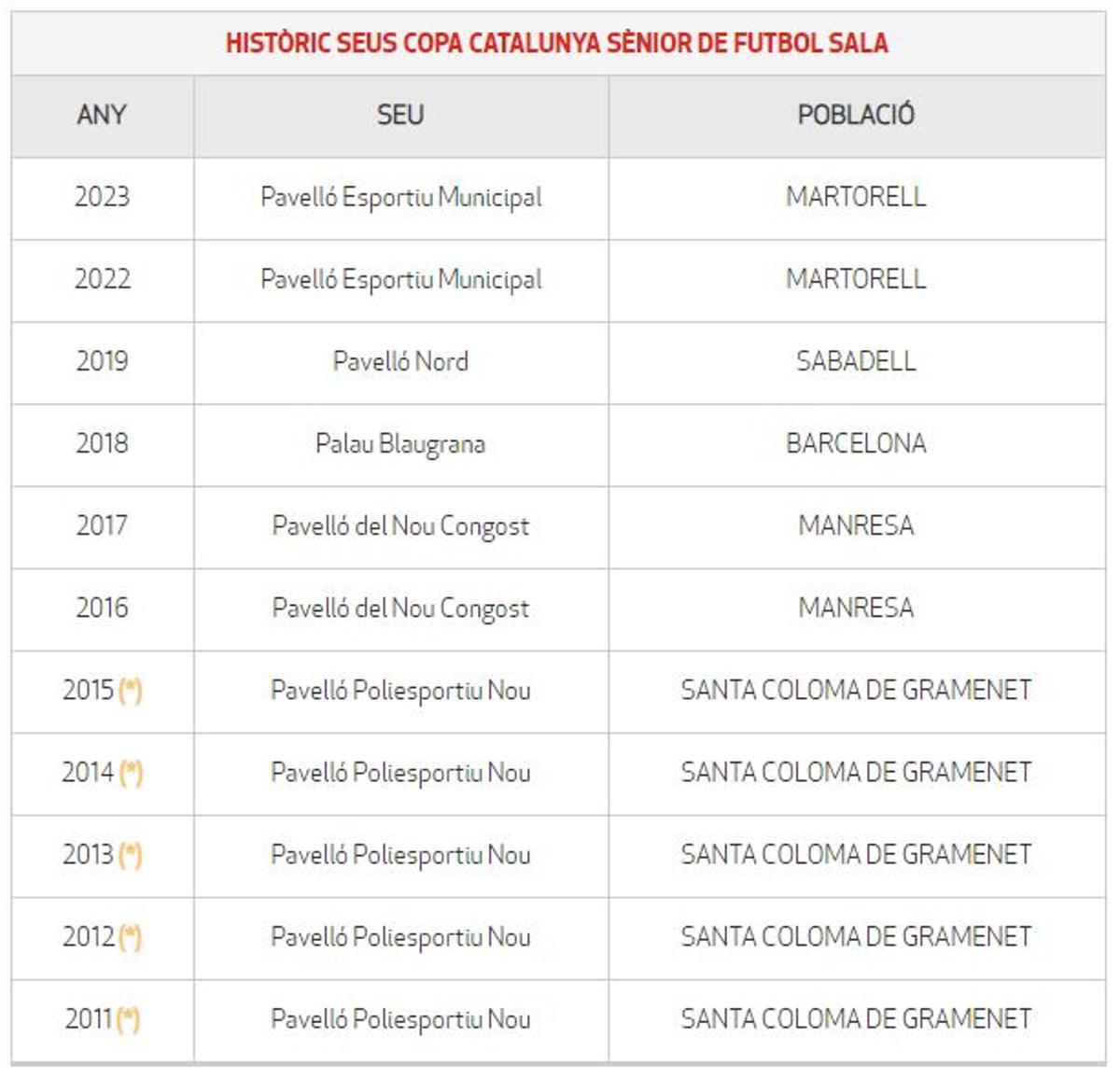This screenshot has width=1120, height=1078.
Task: Select Pavelló Poliesportiu Nou in the 2013 row
Action: coord(400,855)
